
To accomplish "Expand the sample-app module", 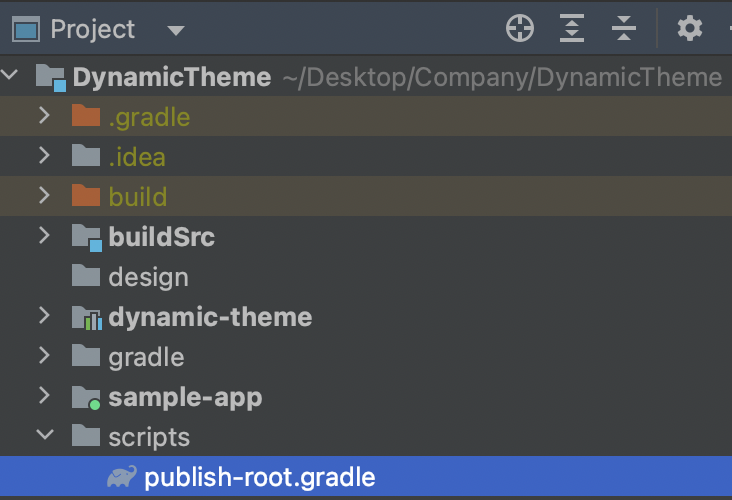I will (44, 396).
